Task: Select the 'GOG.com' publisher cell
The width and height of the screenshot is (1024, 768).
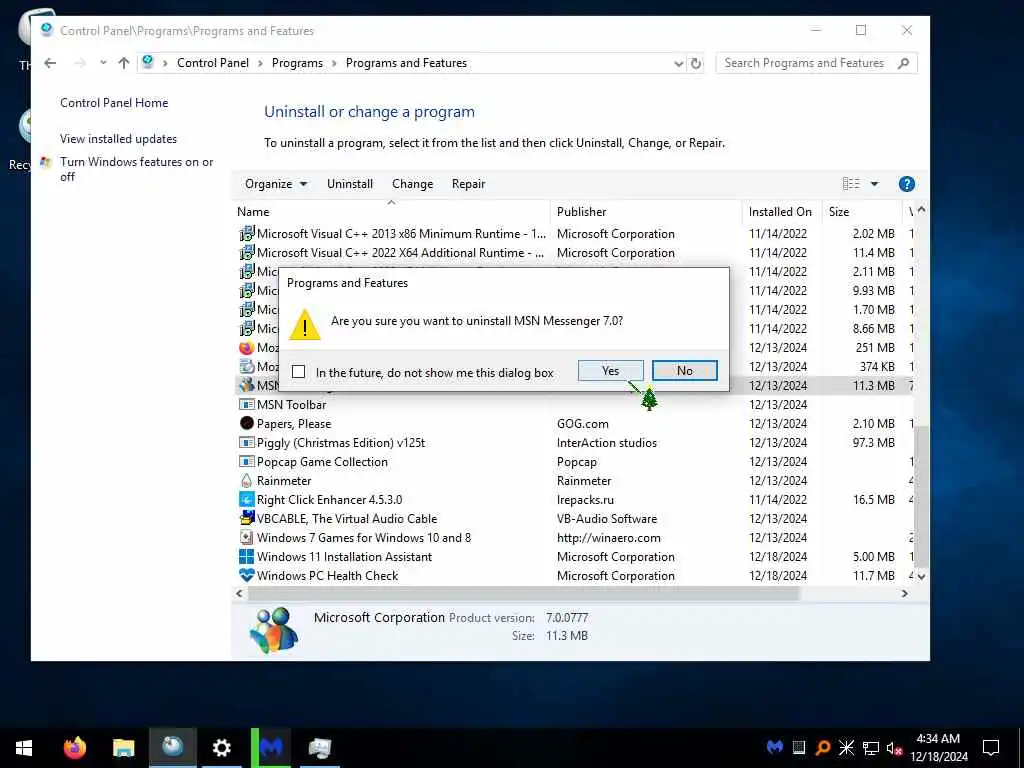Action: 583,423
